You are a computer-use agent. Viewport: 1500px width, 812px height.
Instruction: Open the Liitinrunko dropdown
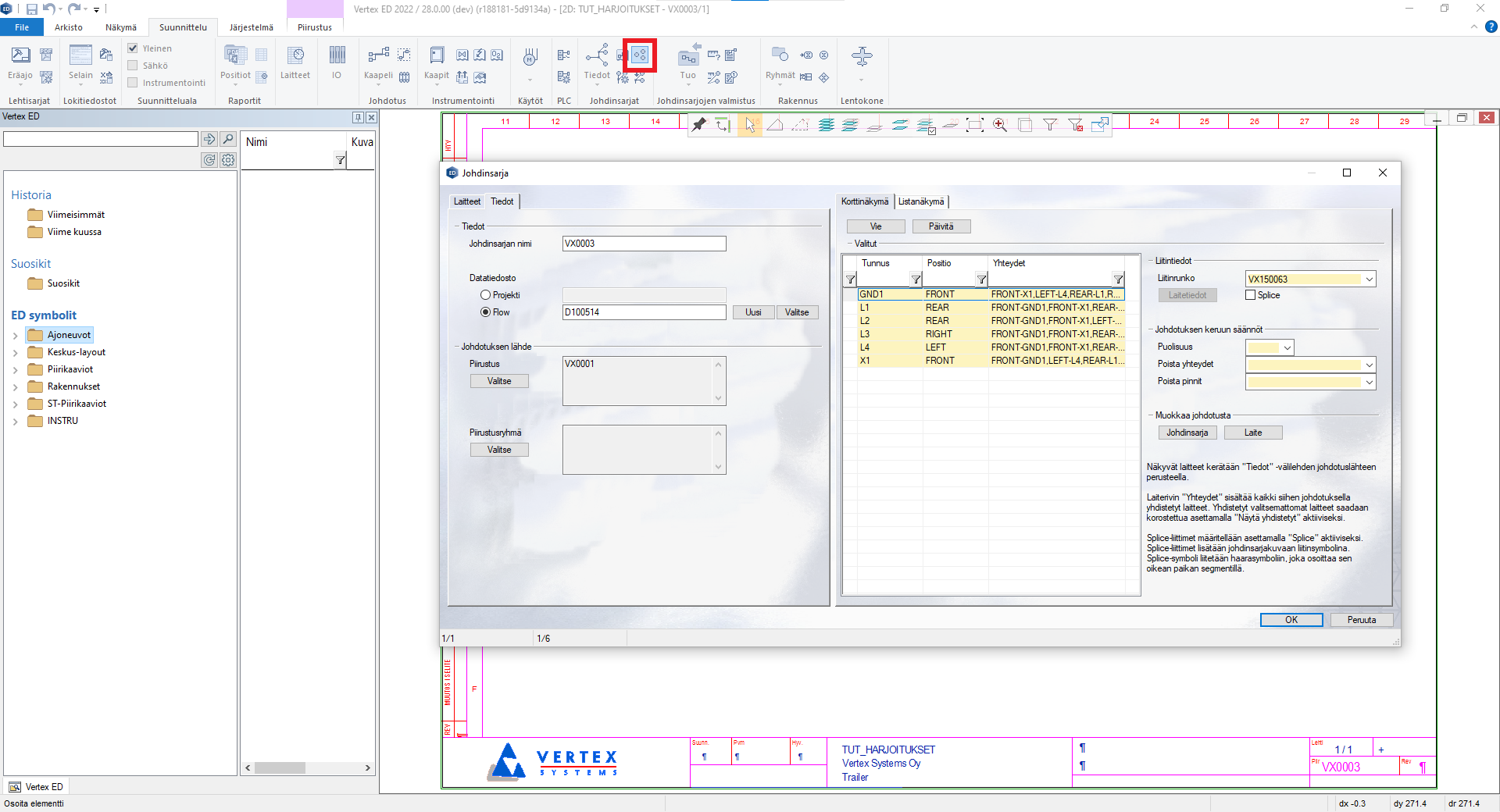click(1369, 280)
